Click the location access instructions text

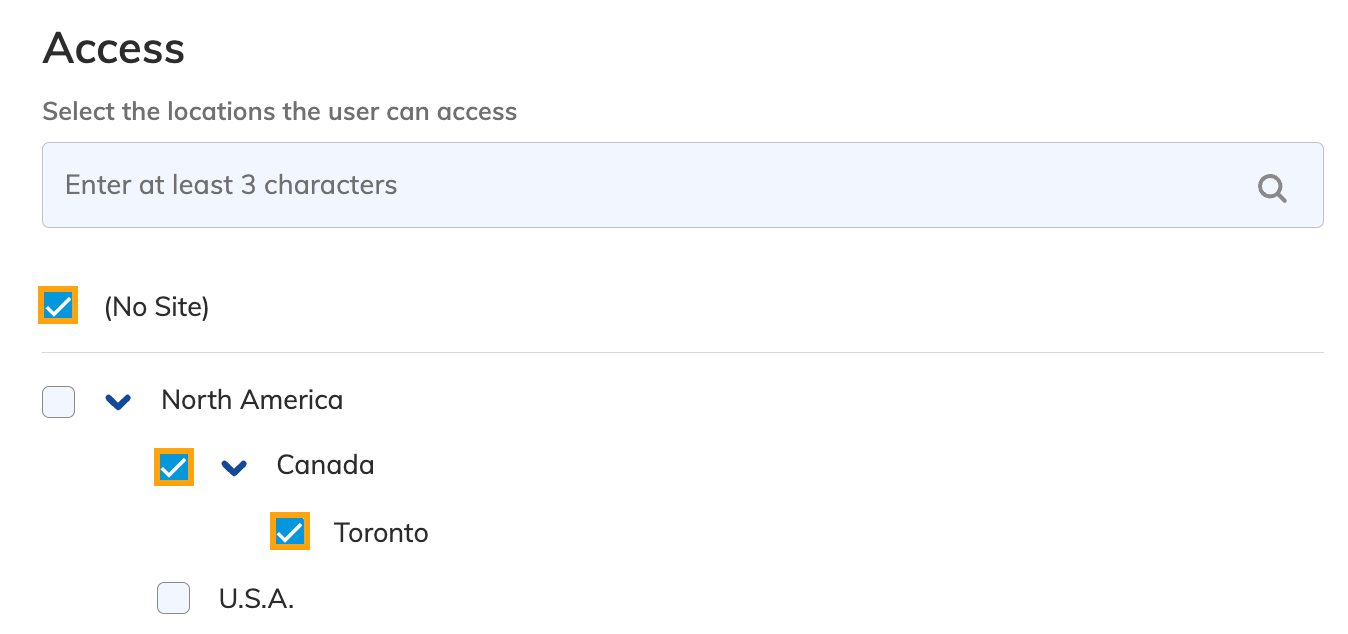click(279, 111)
